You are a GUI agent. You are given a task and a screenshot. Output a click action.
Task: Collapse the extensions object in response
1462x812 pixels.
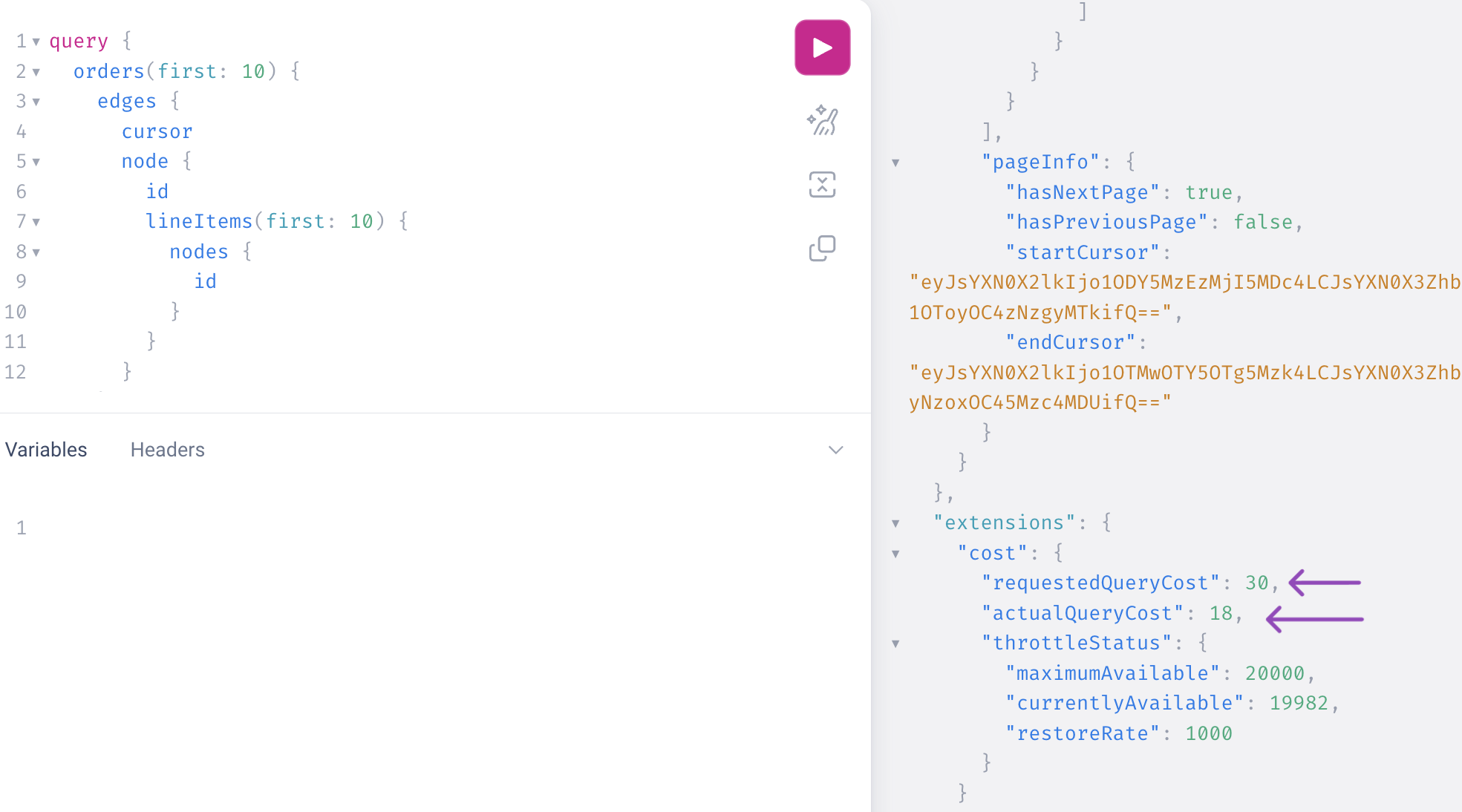coord(895,523)
